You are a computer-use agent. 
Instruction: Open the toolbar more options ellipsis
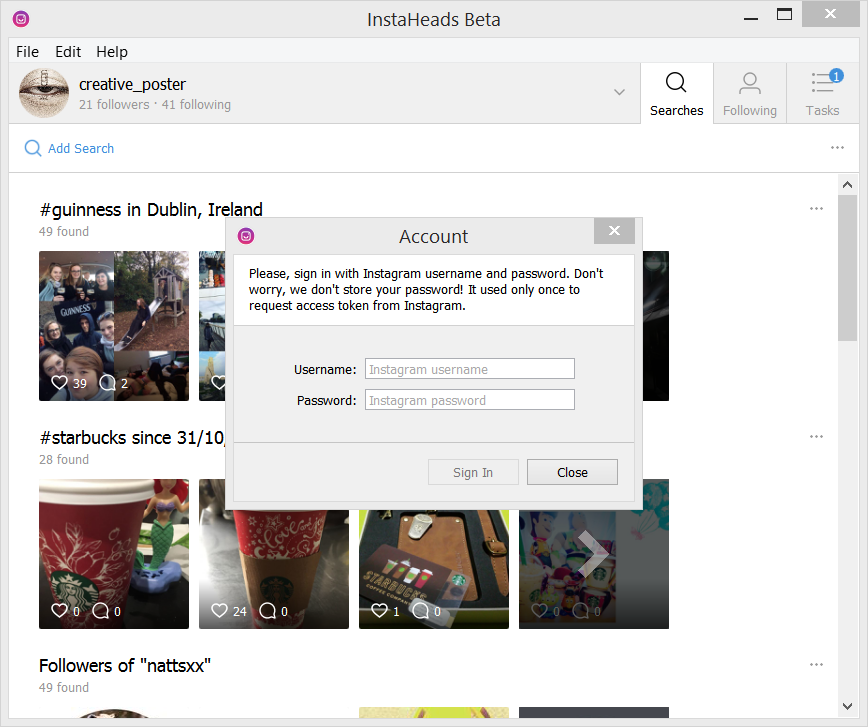tap(837, 147)
